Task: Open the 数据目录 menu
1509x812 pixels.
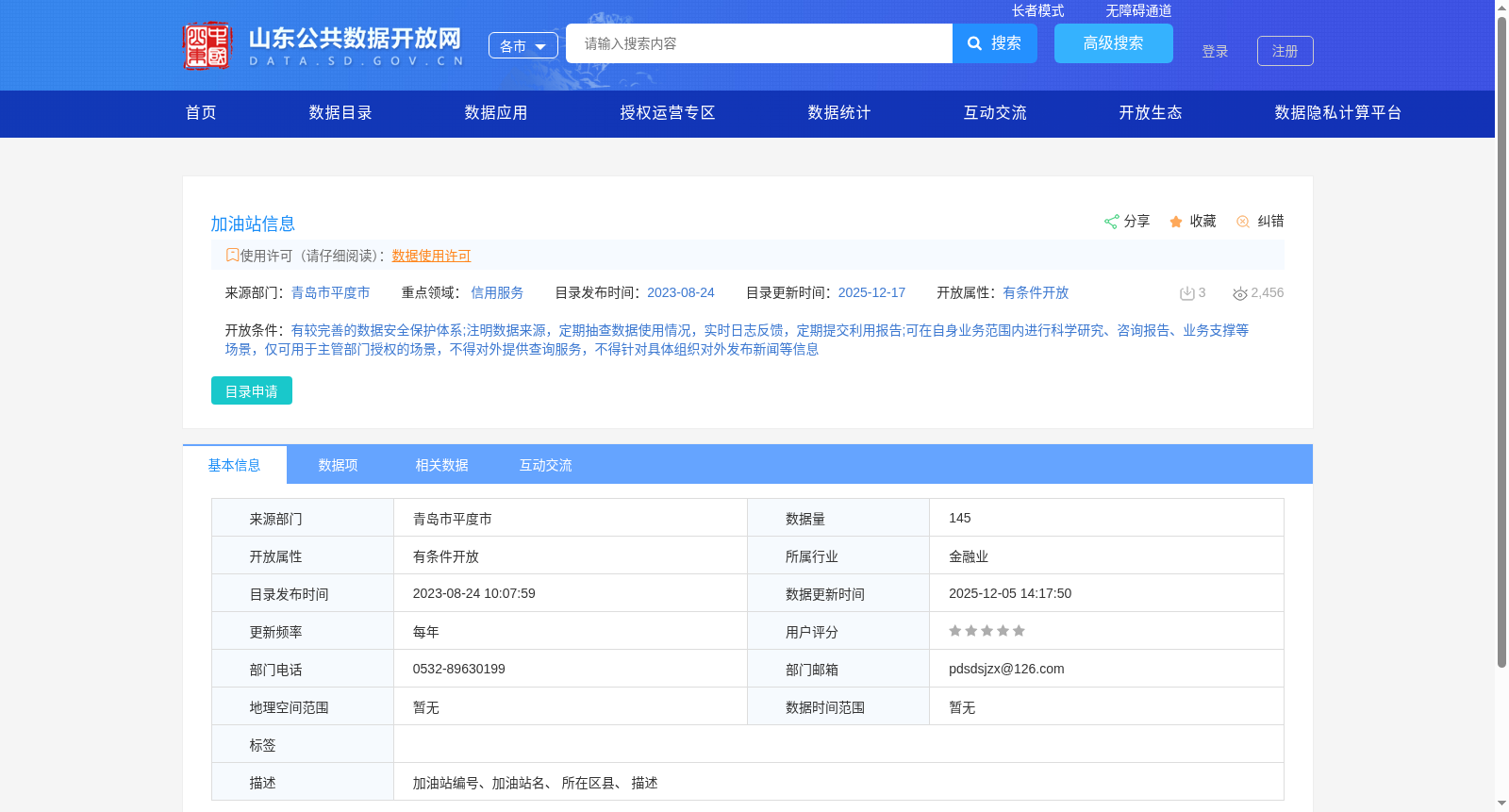Action: click(340, 113)
